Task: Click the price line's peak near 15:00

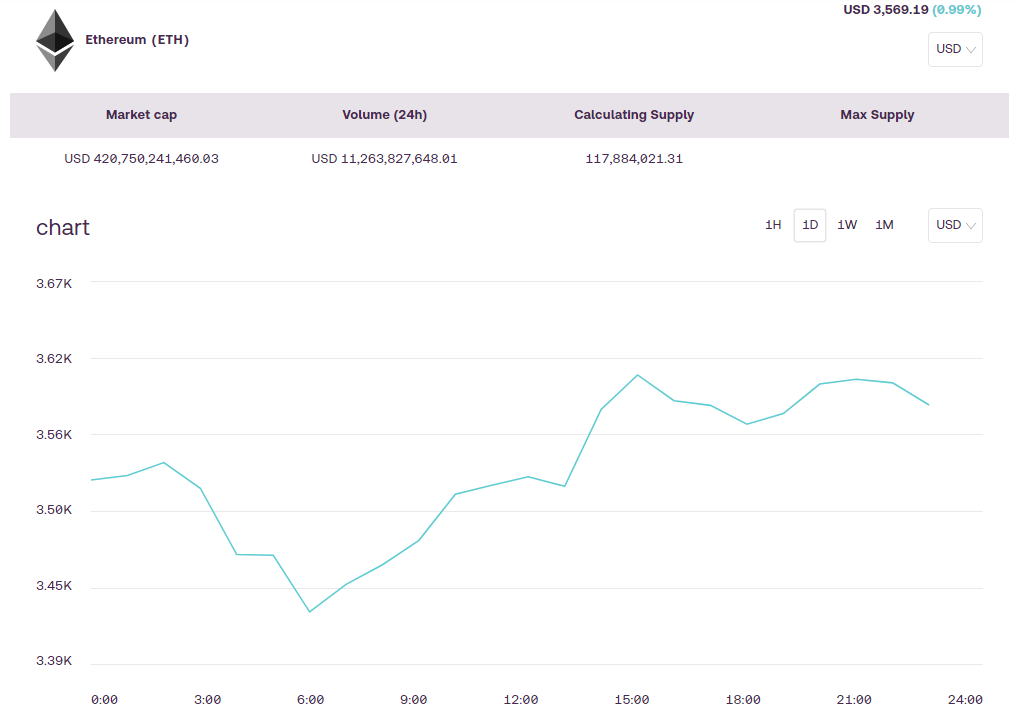Action: coord(638,375)
